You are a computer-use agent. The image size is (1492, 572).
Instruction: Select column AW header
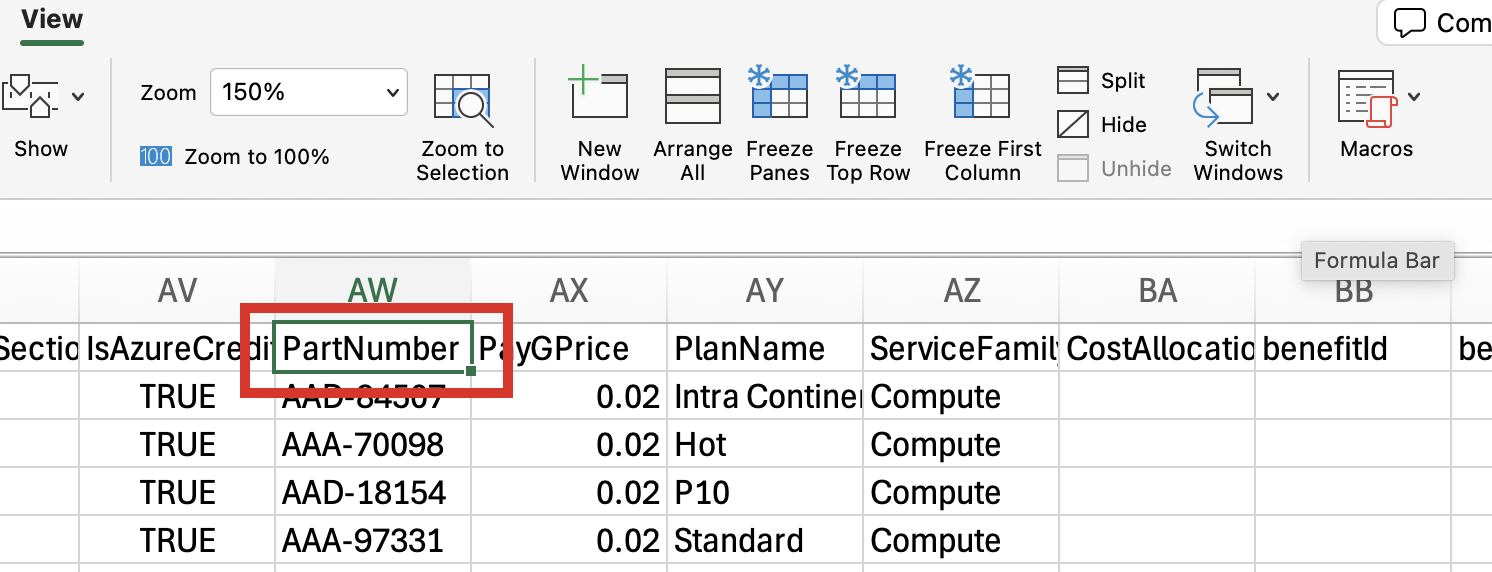(x=372, y=291)
